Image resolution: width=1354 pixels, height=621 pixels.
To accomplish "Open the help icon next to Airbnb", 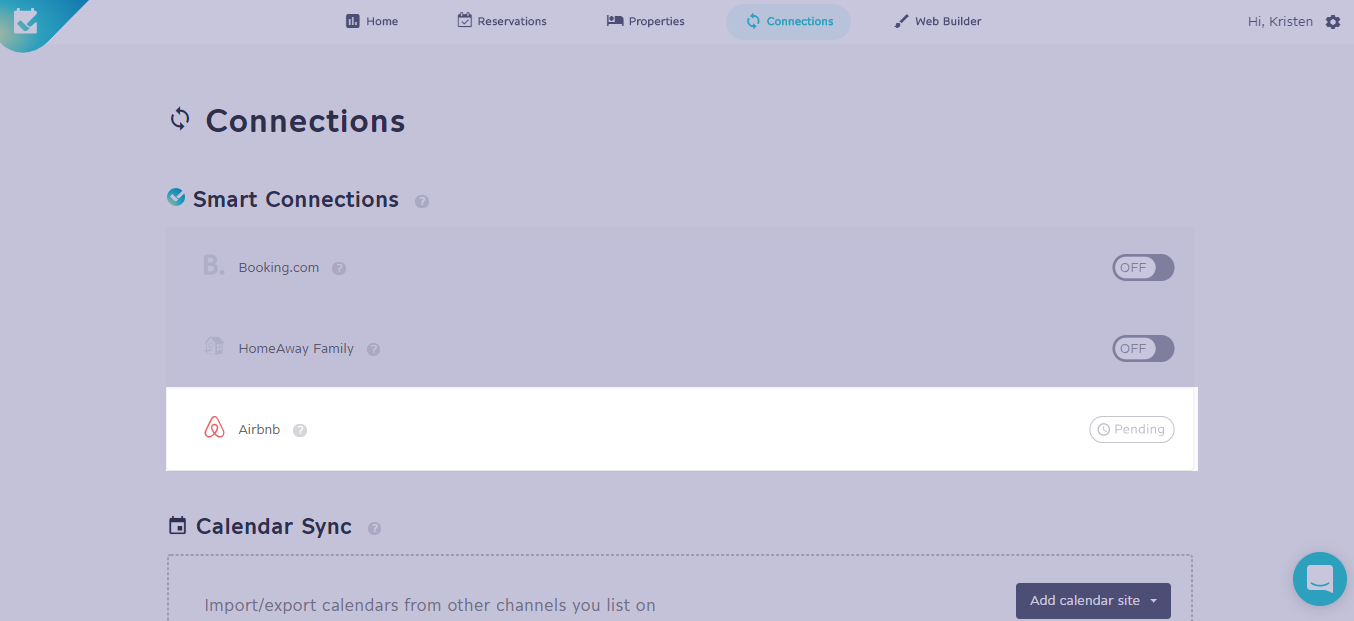I will (300, 430).
